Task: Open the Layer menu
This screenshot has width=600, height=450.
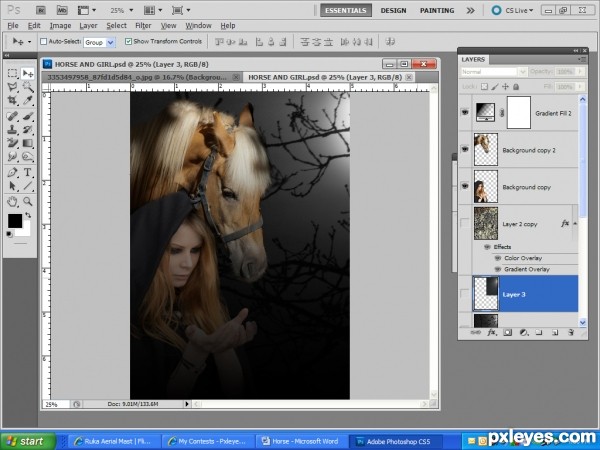Action: 88,26
